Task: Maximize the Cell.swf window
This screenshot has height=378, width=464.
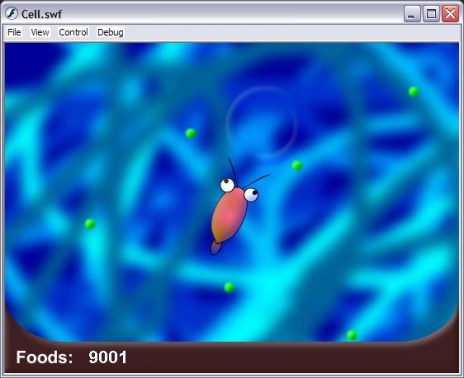Action: point(431,14)
